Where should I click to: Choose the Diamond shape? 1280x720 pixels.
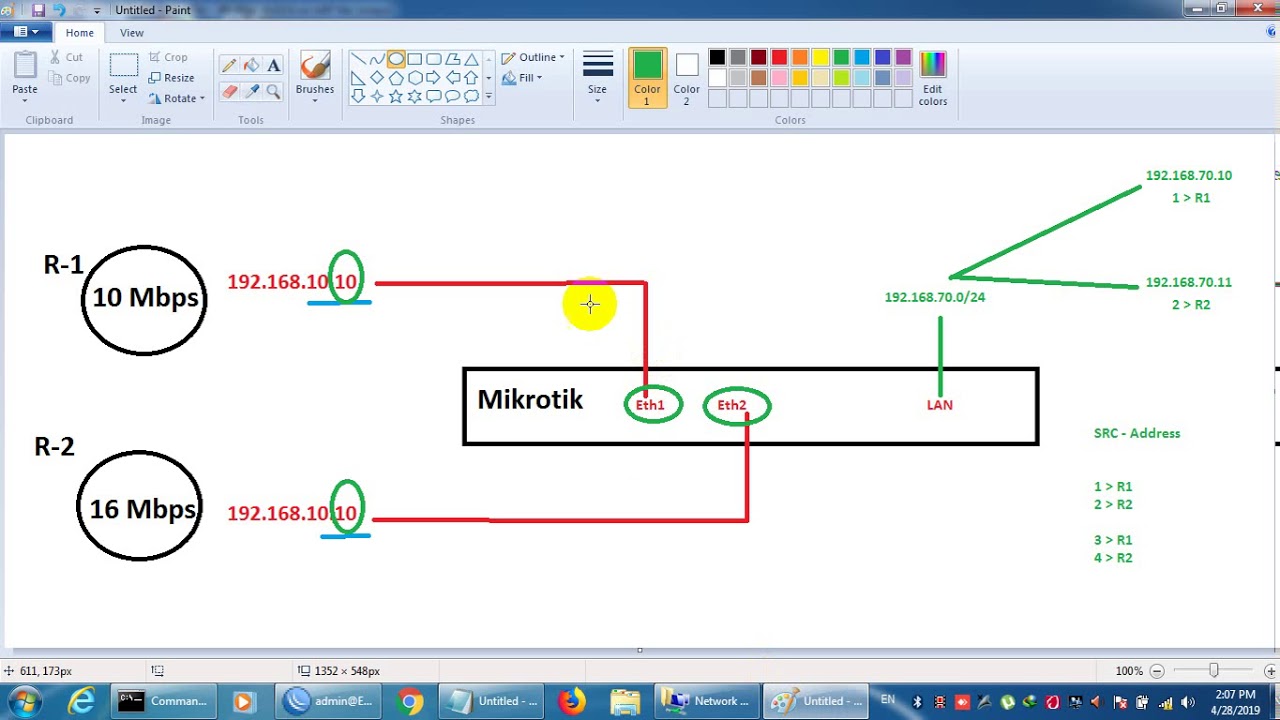377,78
